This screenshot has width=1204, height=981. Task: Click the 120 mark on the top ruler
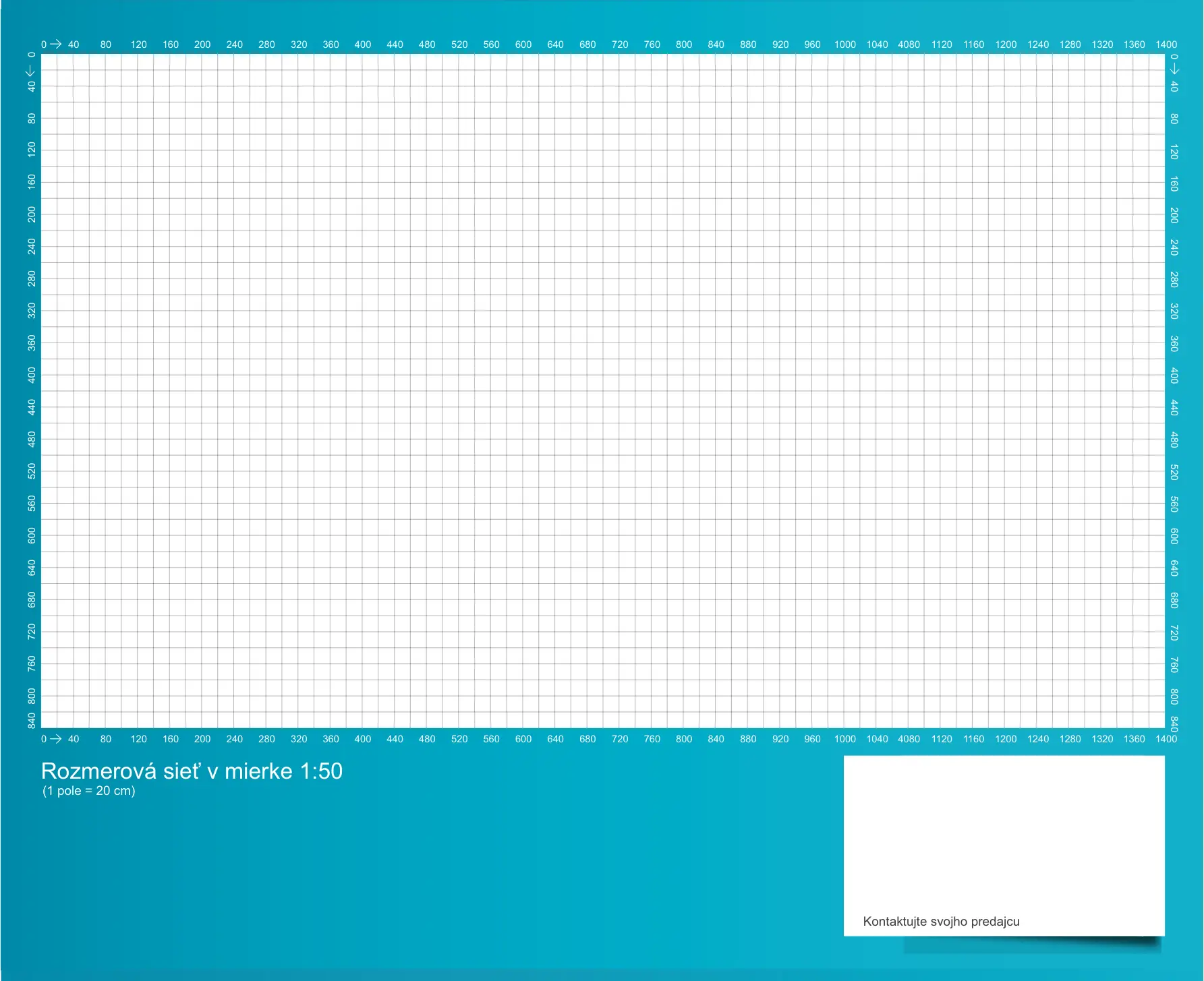[x=138, y=44]
